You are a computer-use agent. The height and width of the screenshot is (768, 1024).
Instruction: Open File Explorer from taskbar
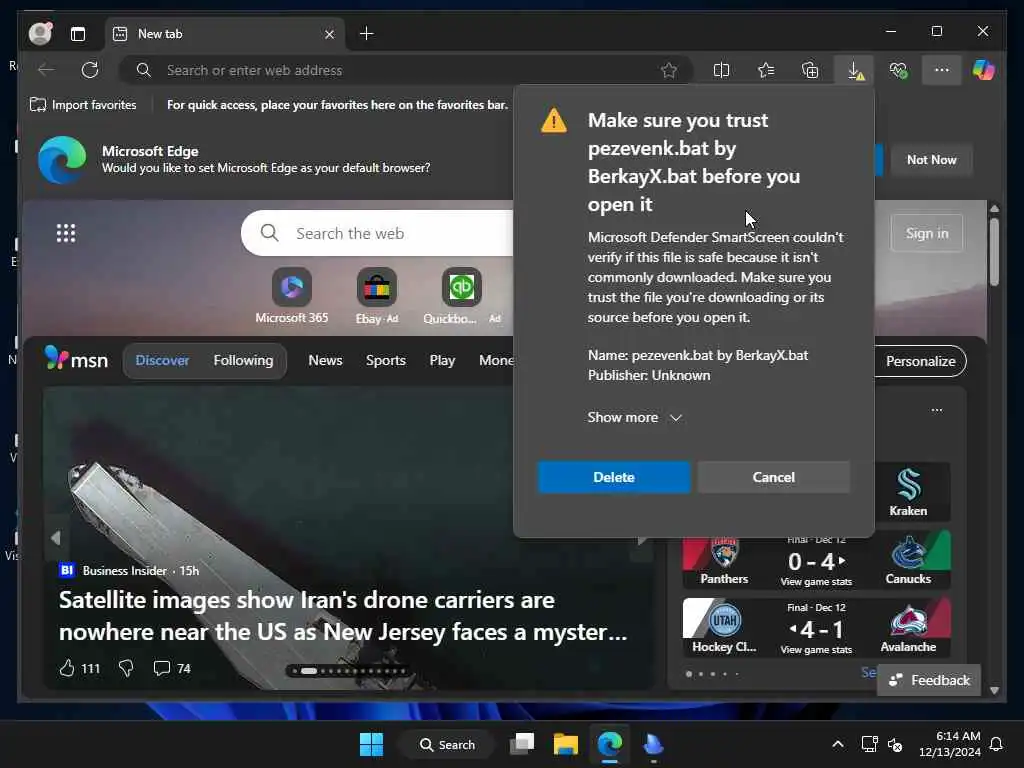coord(566,744)
